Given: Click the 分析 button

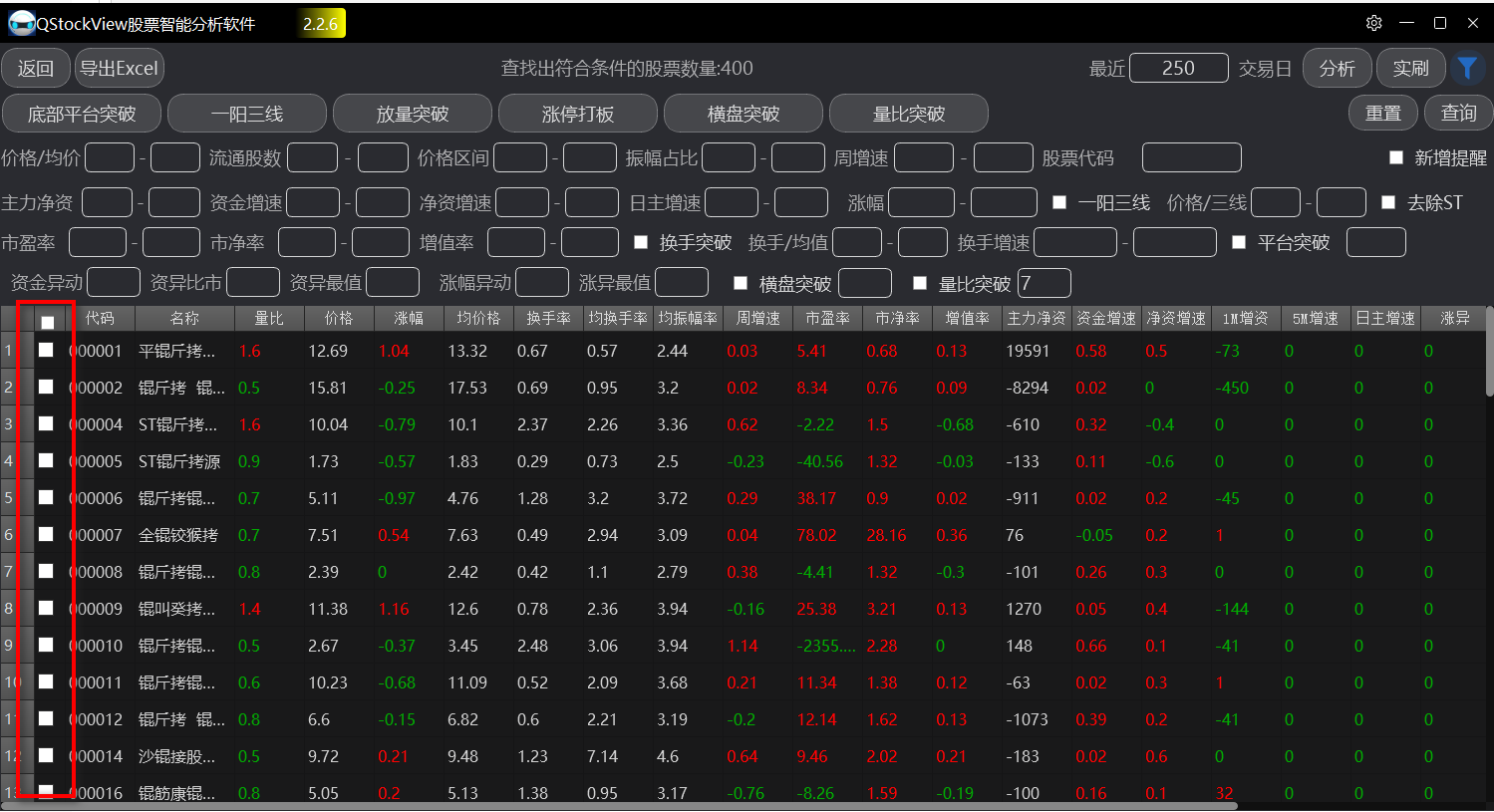Looking at the screenshot, I should click(1338, 68).
